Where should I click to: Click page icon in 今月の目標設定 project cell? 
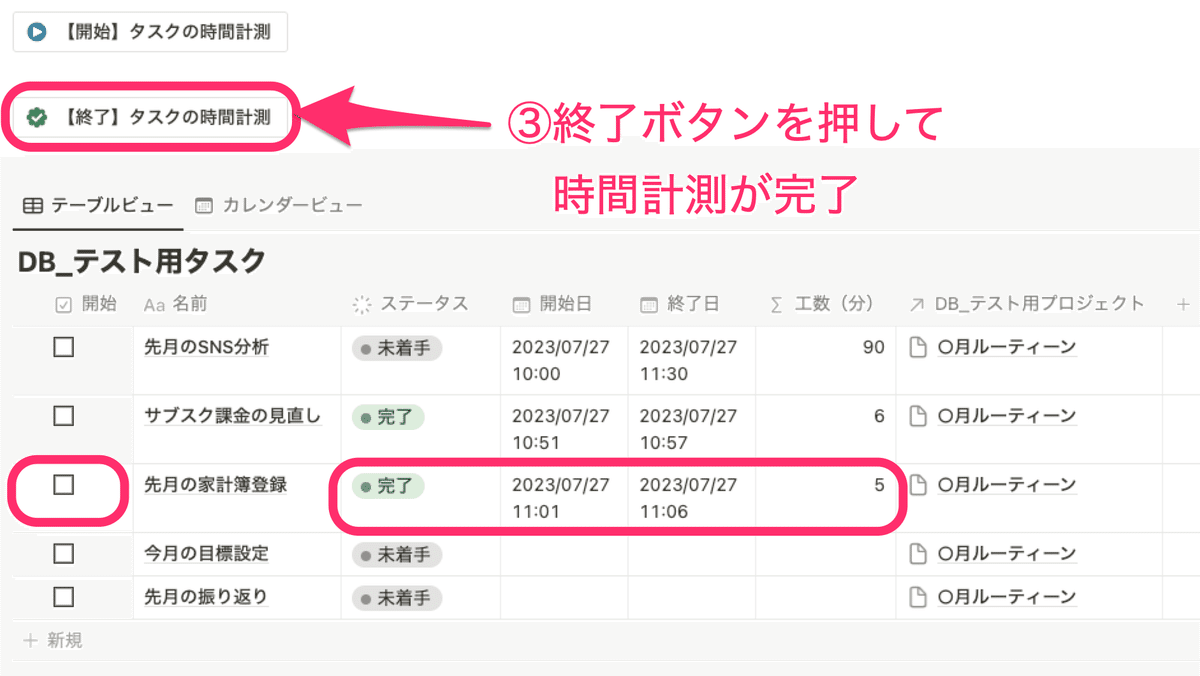pos(917,554)
